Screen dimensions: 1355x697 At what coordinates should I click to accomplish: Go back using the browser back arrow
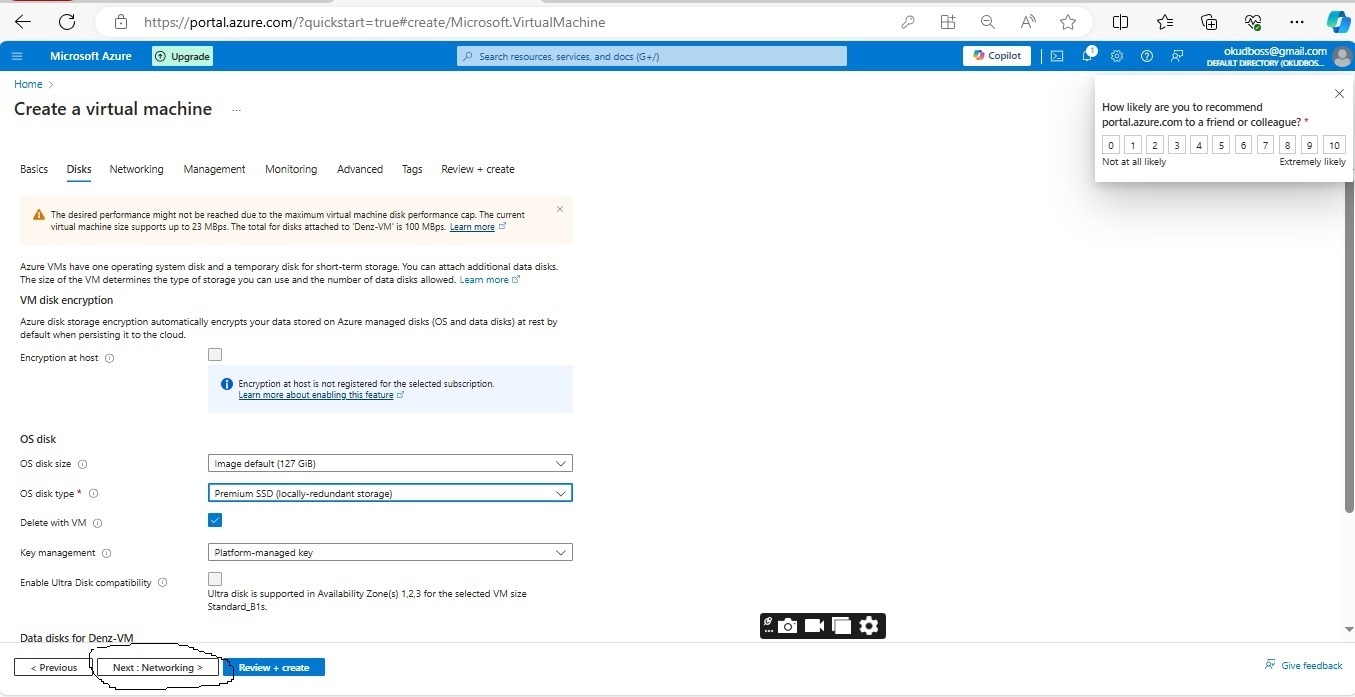(x=22, y=22)
